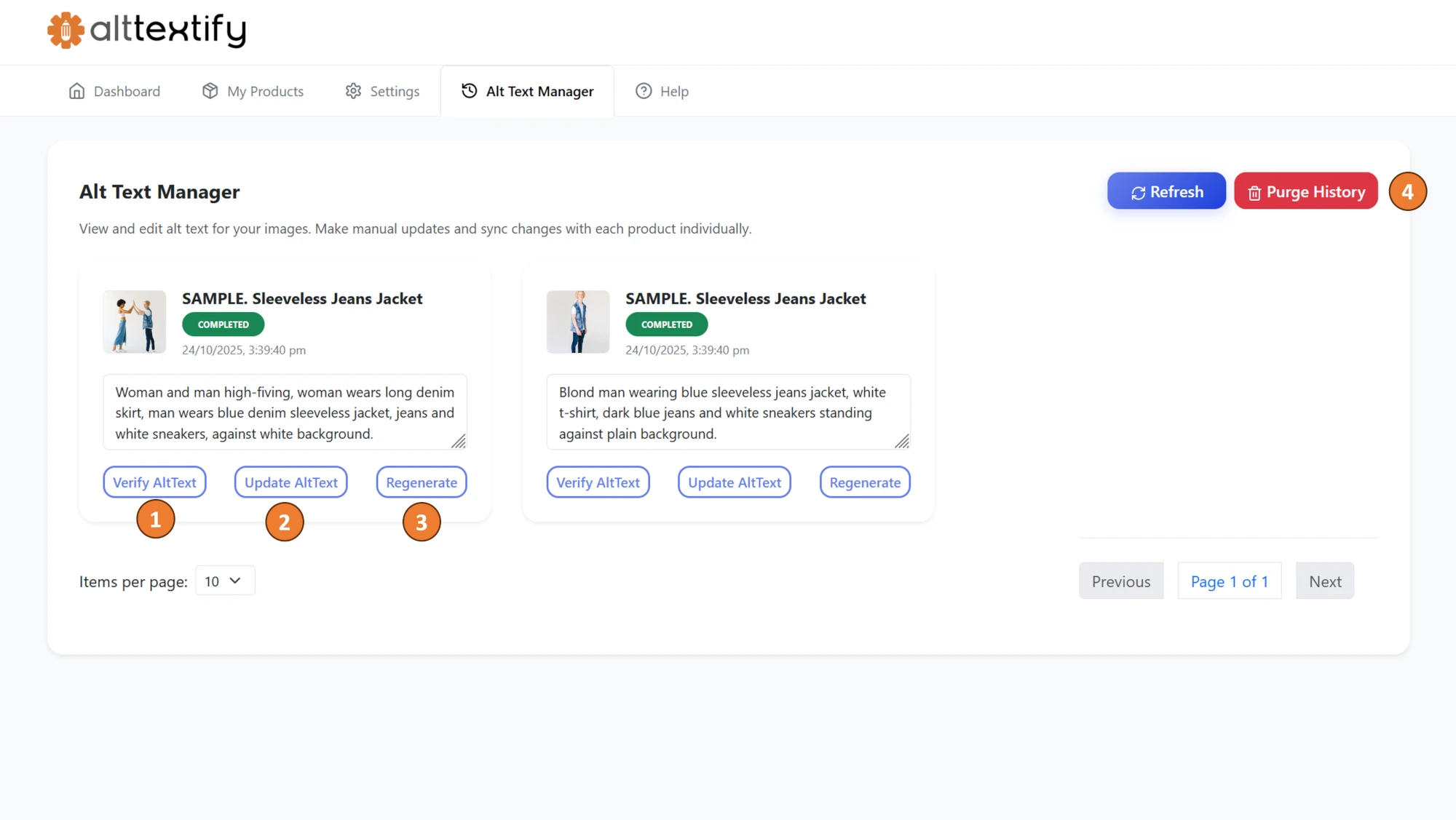This screenshot has height=820, width=1456.
Task: Verify AltText for the first product
Action: (154, 482)
